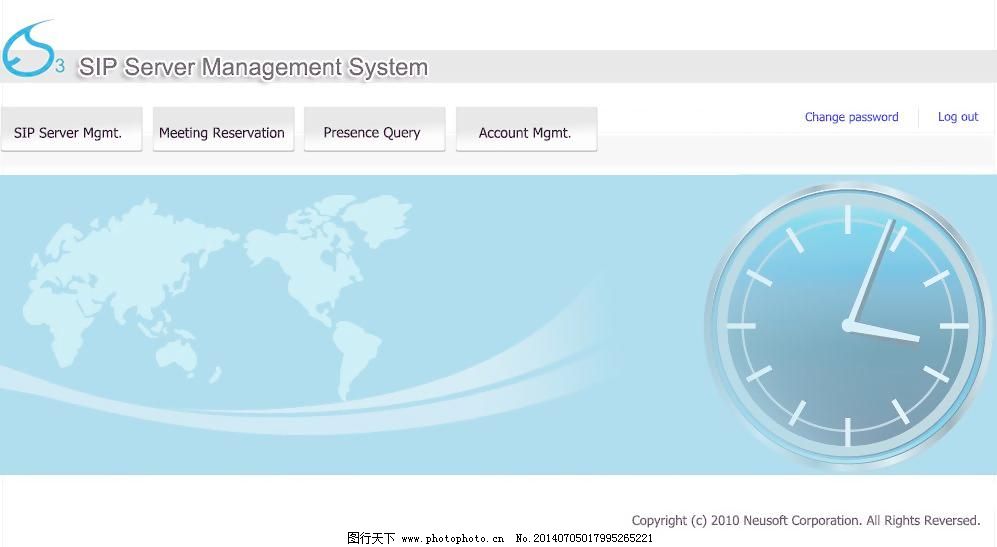Click the Neusoft copyright notice text
997x547 pixels.
point(805,520)
